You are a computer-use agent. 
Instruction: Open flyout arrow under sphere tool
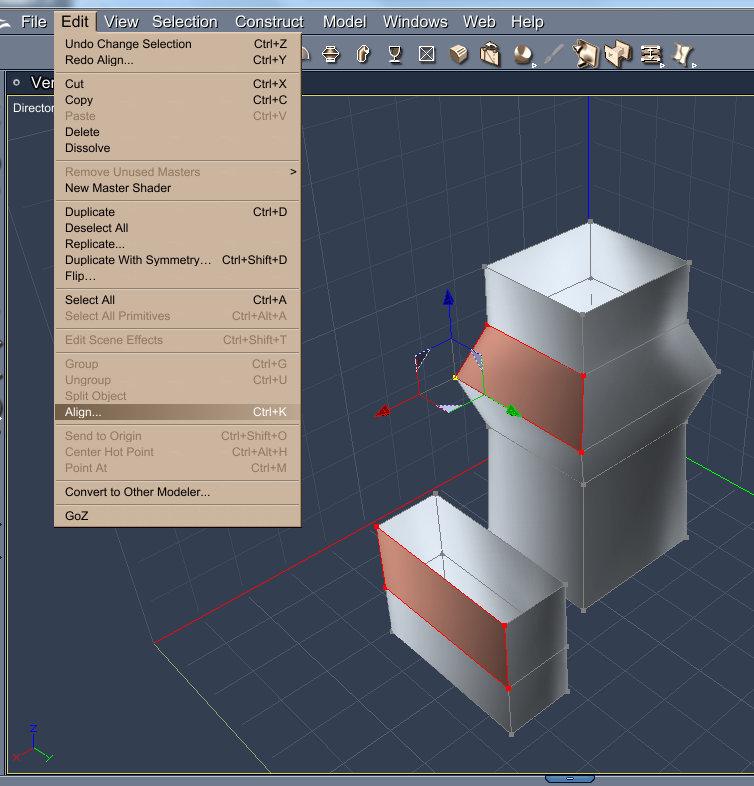pos(534,66)
